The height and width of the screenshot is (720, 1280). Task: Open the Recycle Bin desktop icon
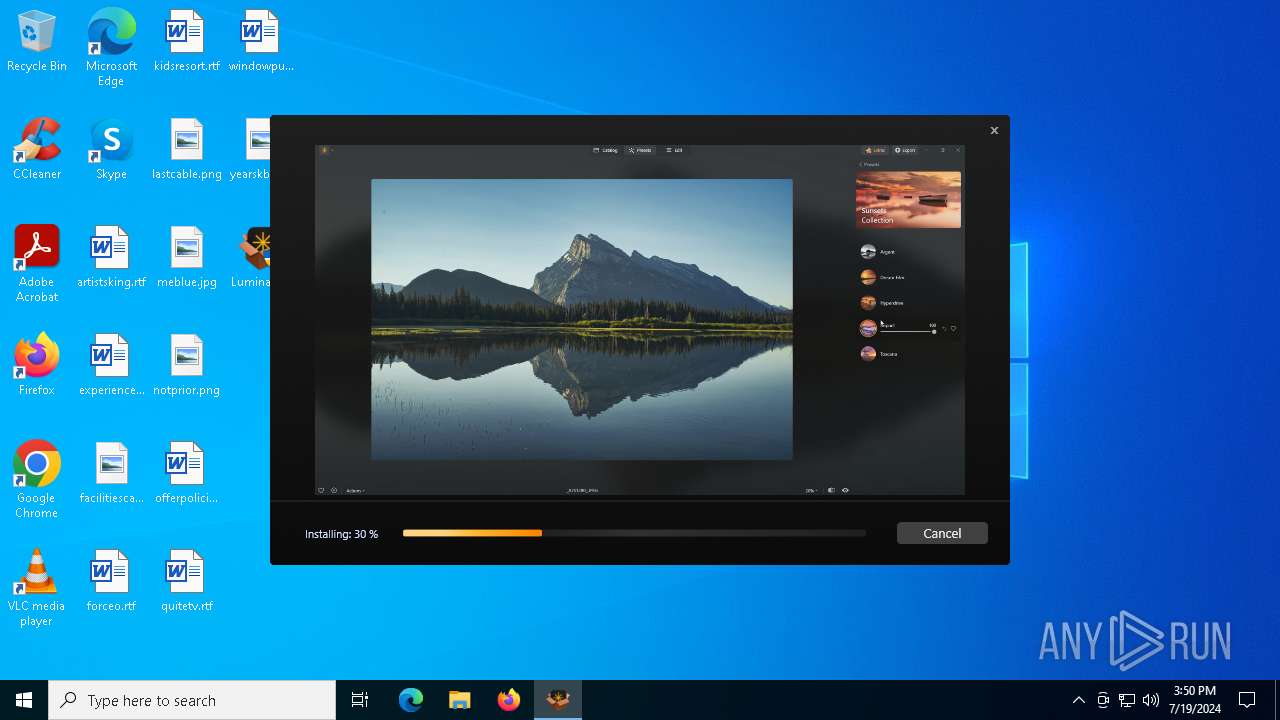[37, 42]
